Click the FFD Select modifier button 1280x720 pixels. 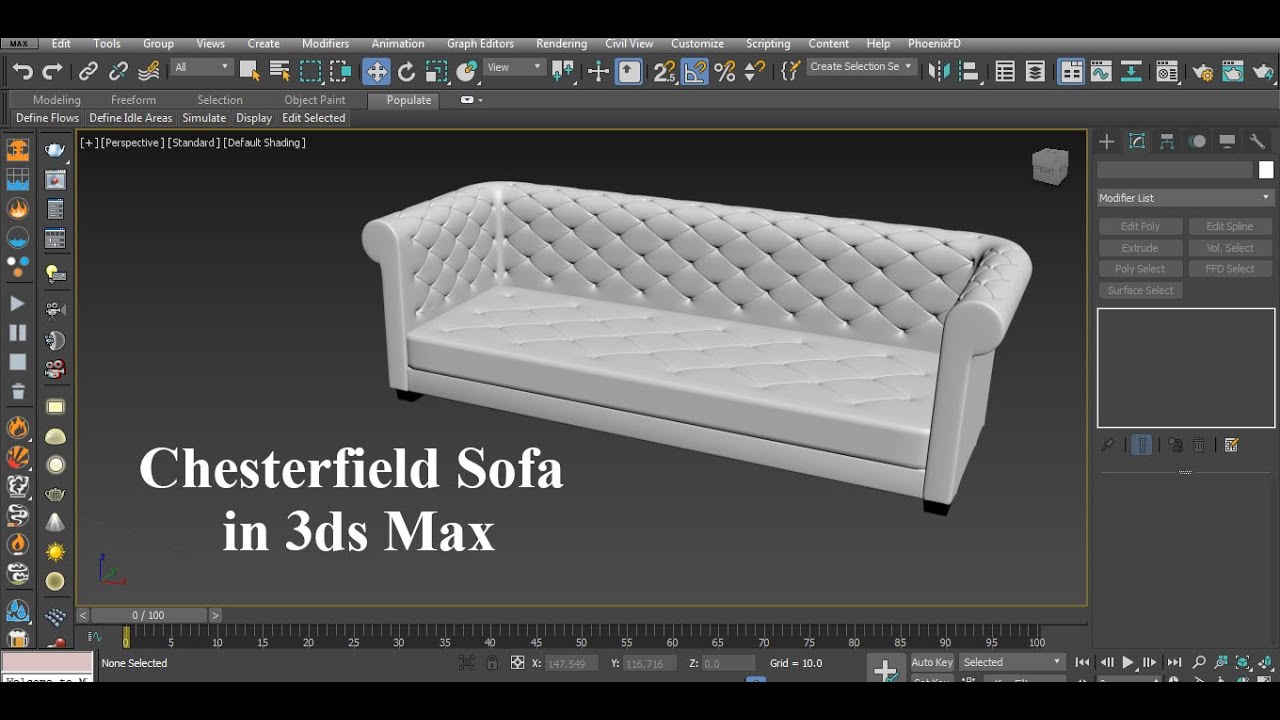[1230, 269]
